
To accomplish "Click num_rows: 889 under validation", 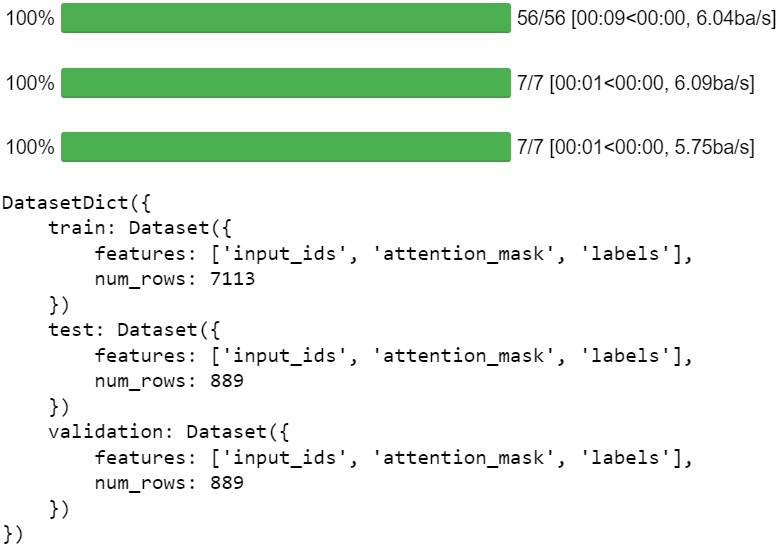I will click(x=169, y=483).
